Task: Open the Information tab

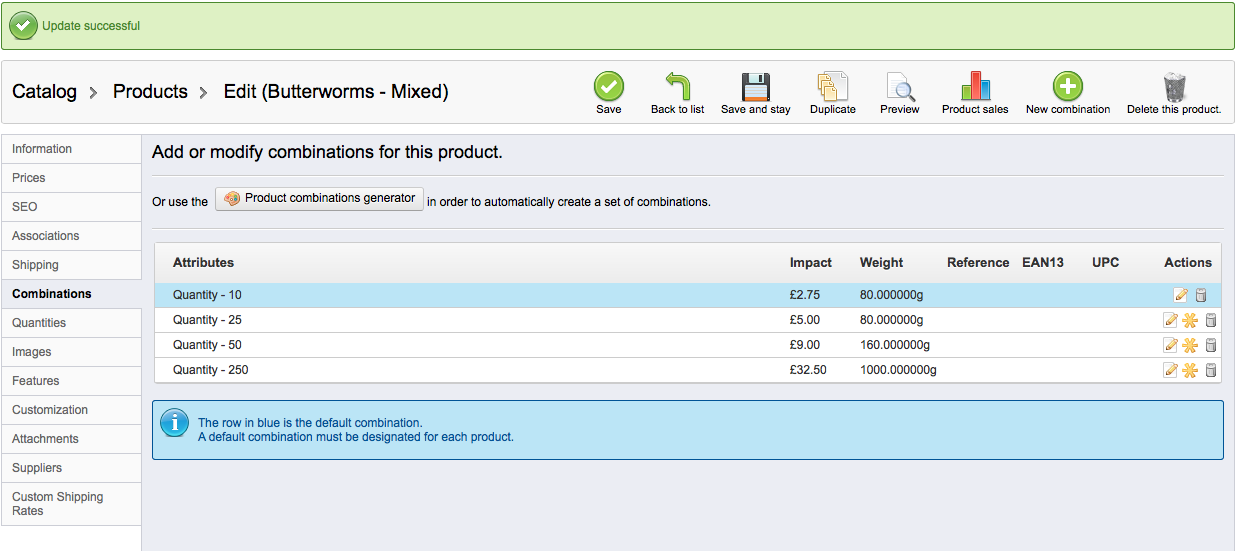Action: pyautogui.click(x=71, y=149)
